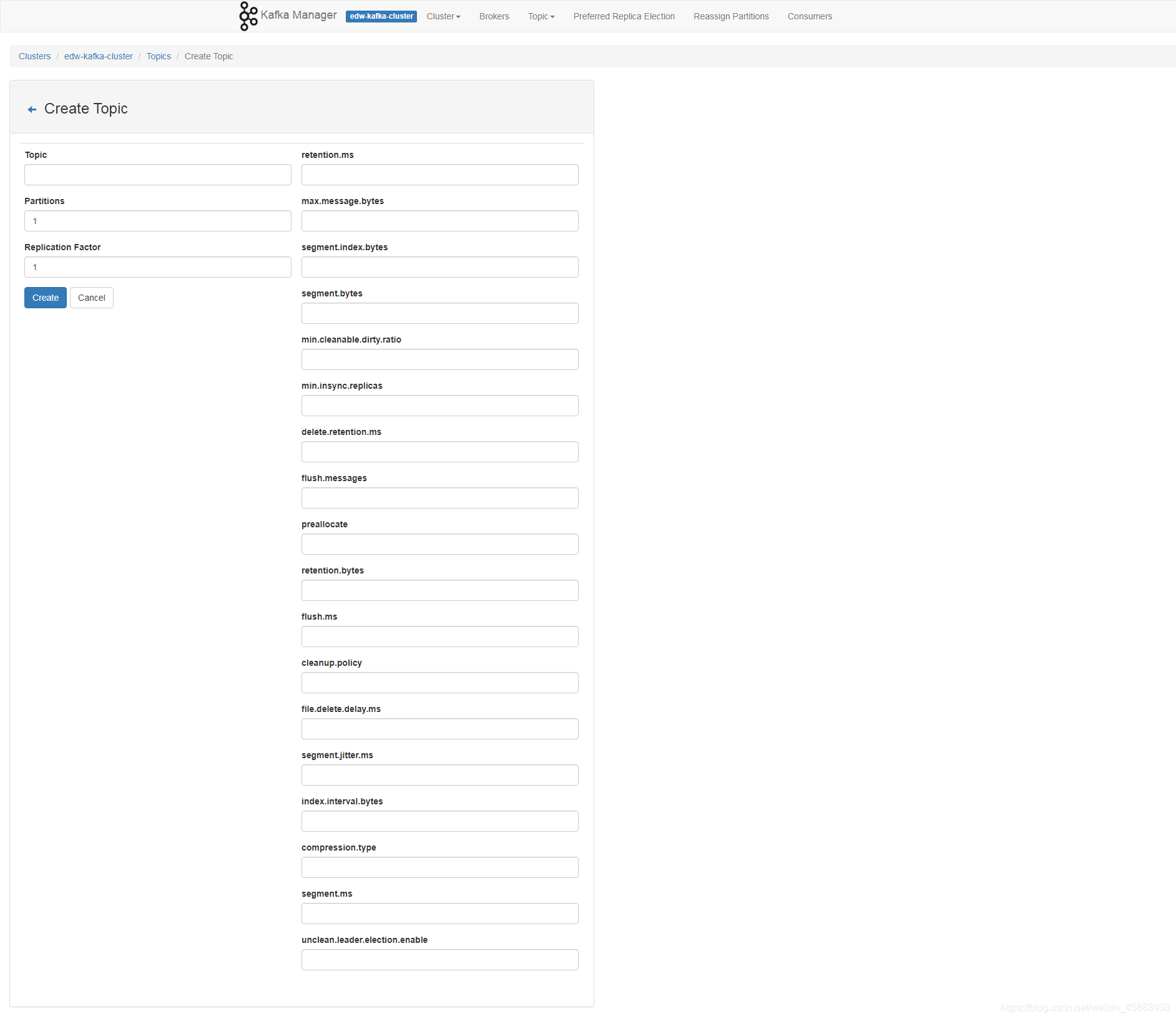
Task: Focus the Partitions input field
Action: [158, 221]
